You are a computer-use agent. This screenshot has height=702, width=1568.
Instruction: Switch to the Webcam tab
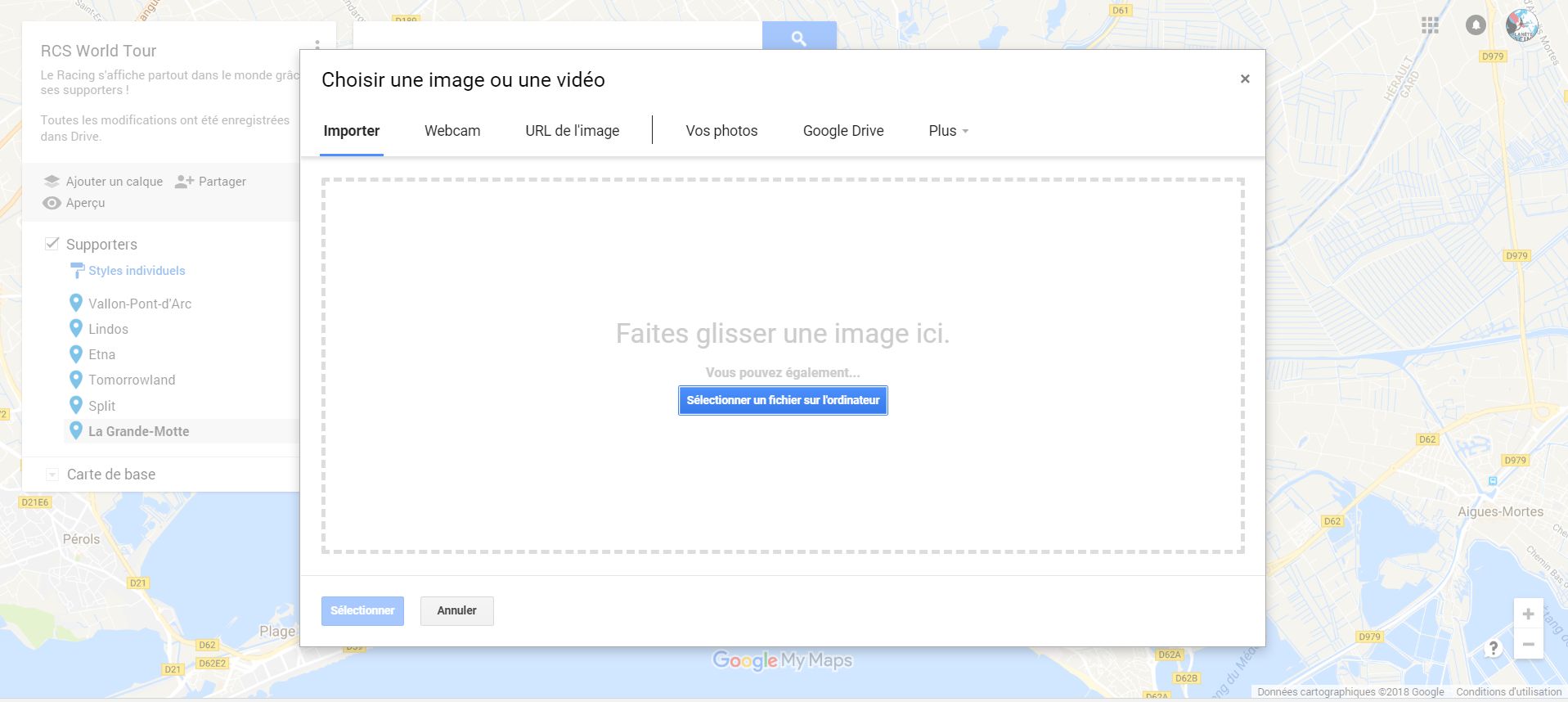(452, 131)
